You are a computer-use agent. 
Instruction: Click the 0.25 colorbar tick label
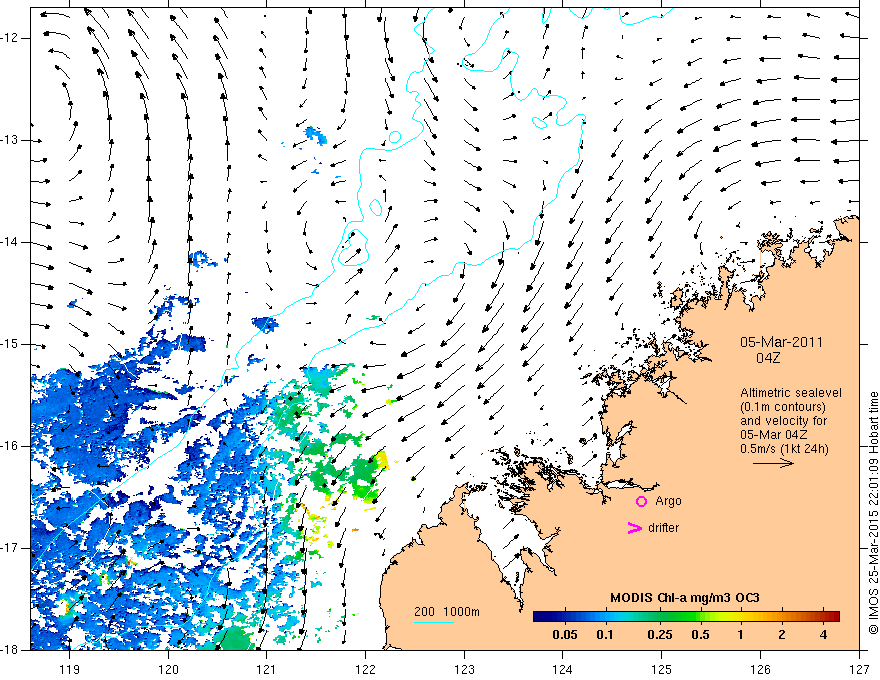659,635
